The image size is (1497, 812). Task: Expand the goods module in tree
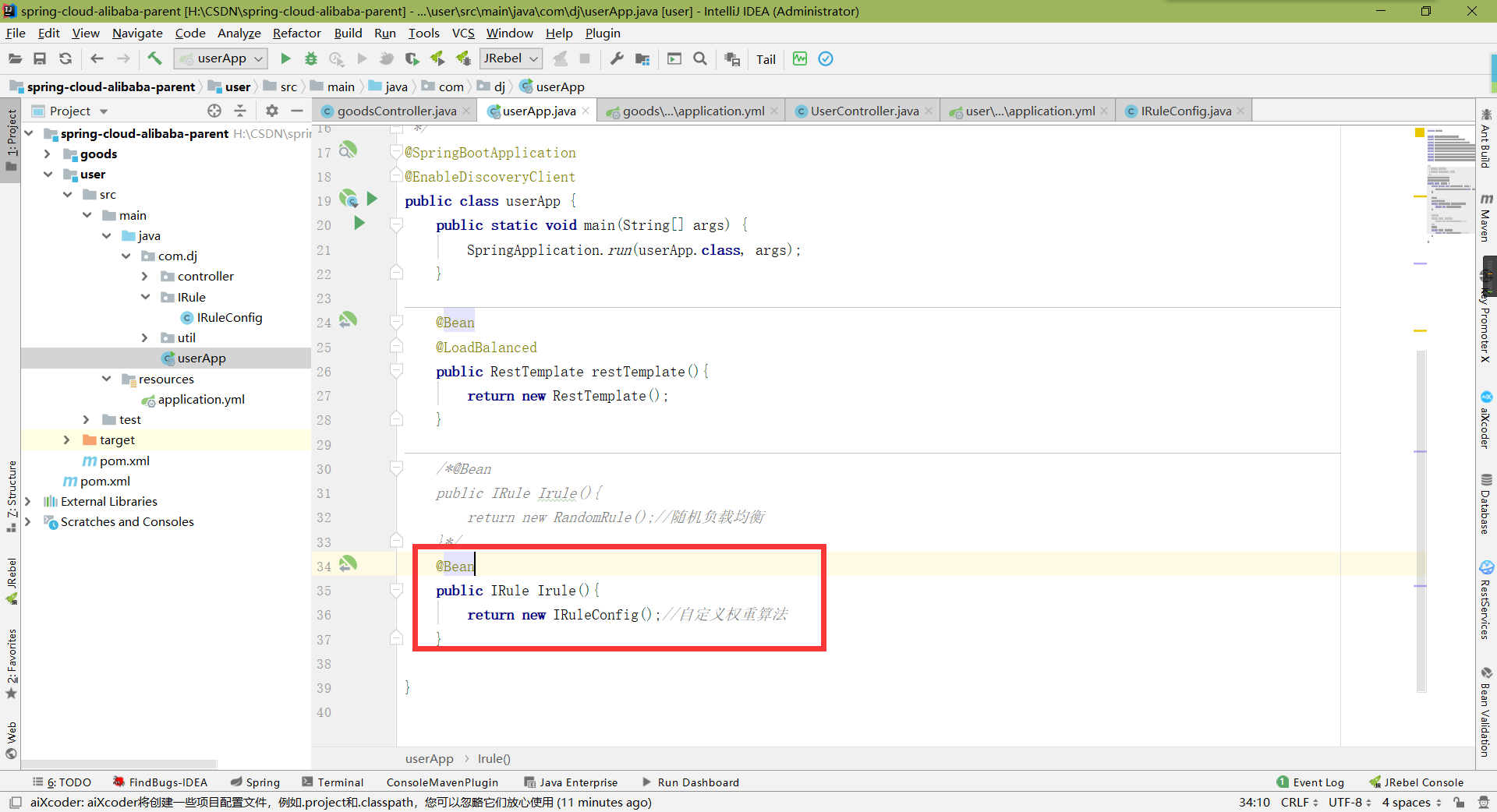[x=47, y=154]
